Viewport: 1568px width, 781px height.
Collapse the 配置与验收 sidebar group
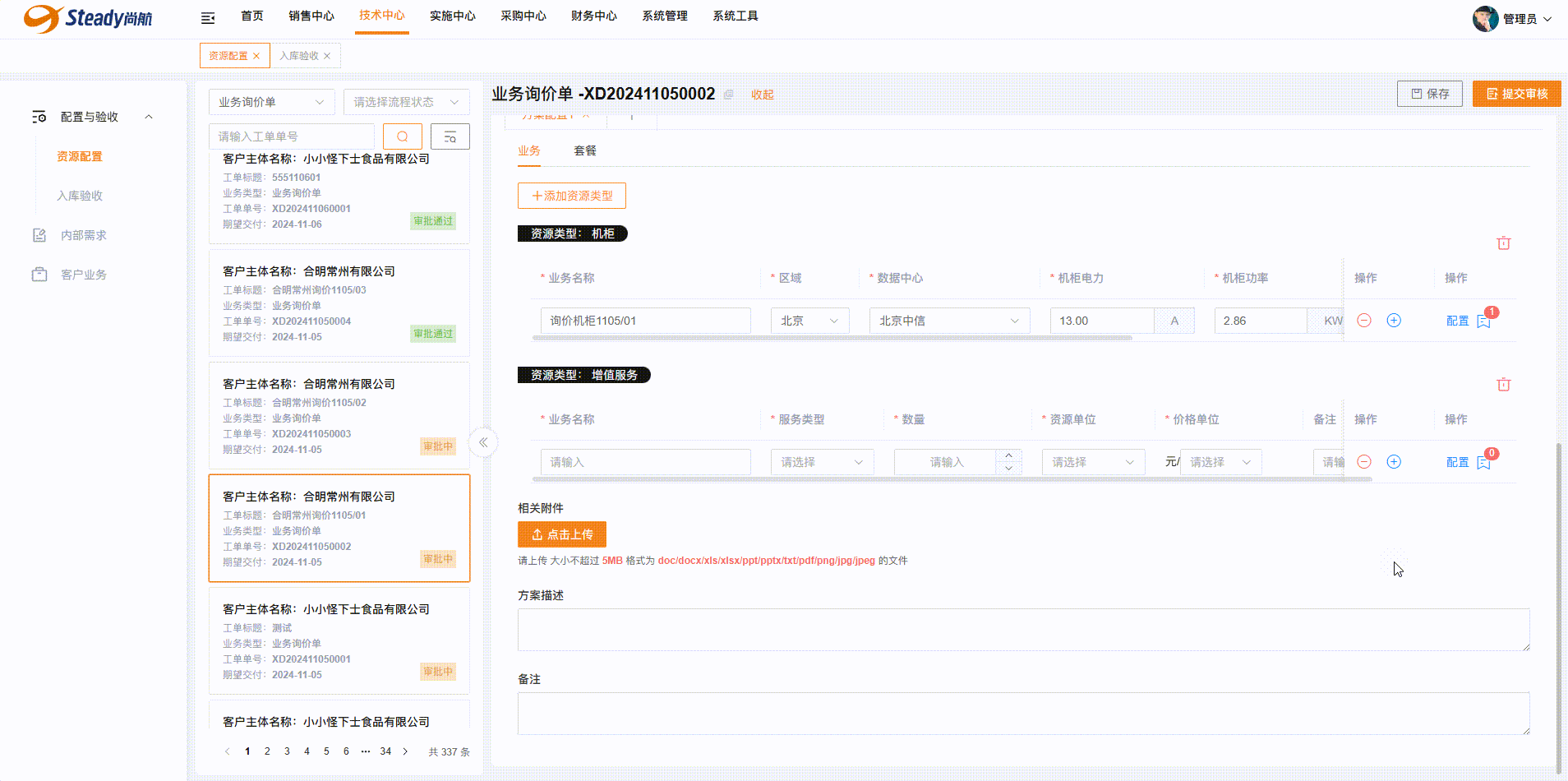click(x=149, y=117)
